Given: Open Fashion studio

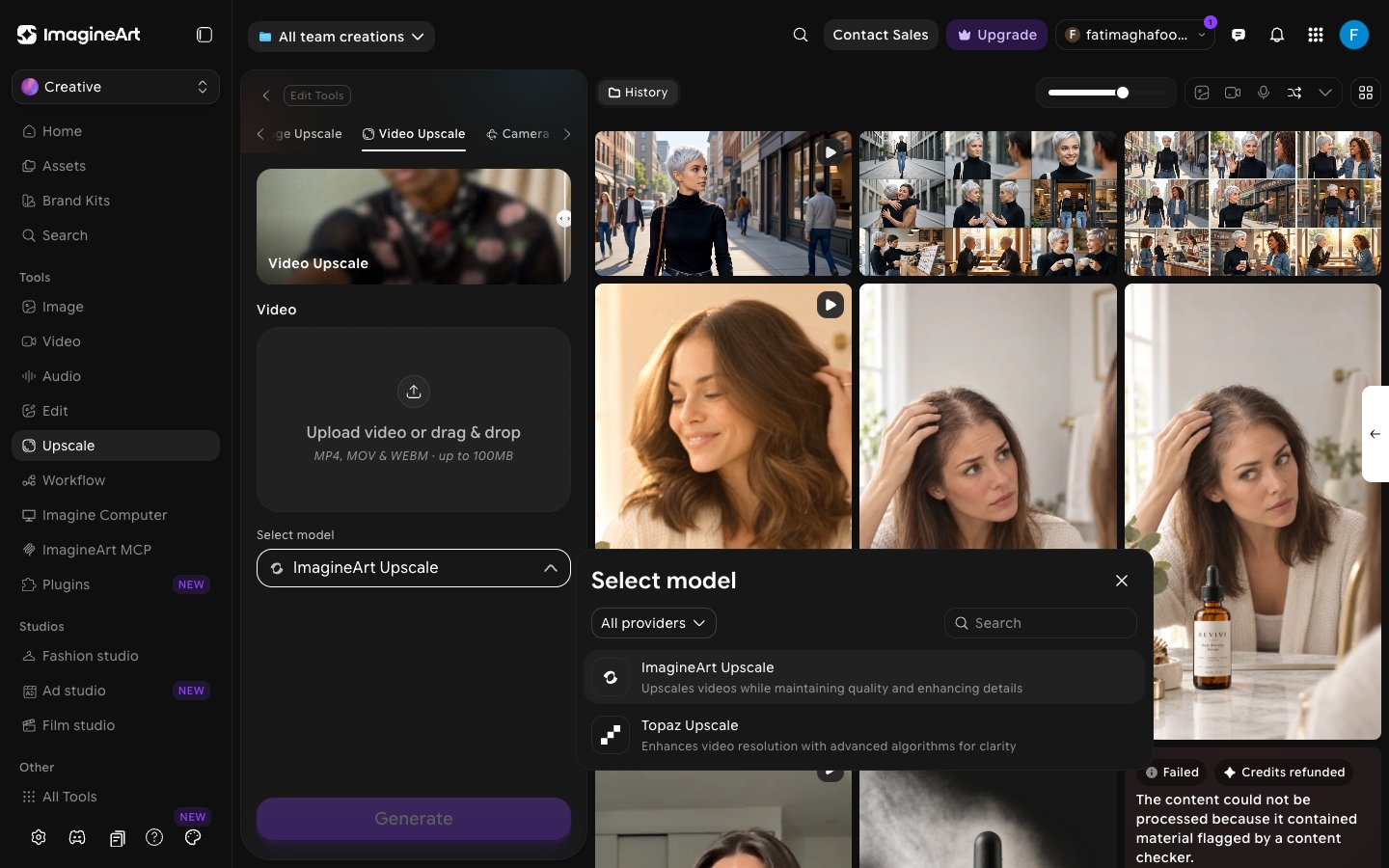Looking at the screenshot, I should (x=116, y=656).
